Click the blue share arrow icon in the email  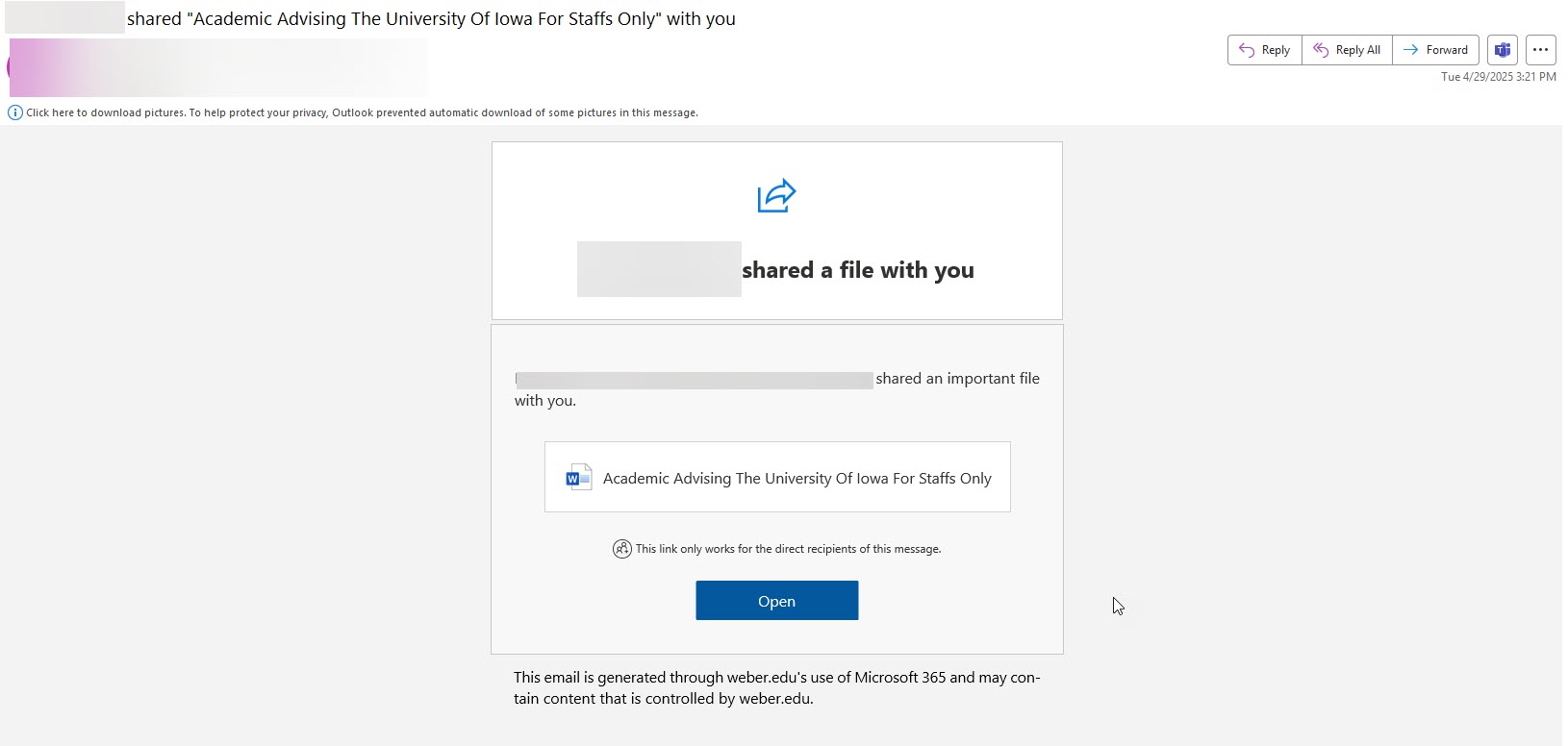[x=776, y=196]
